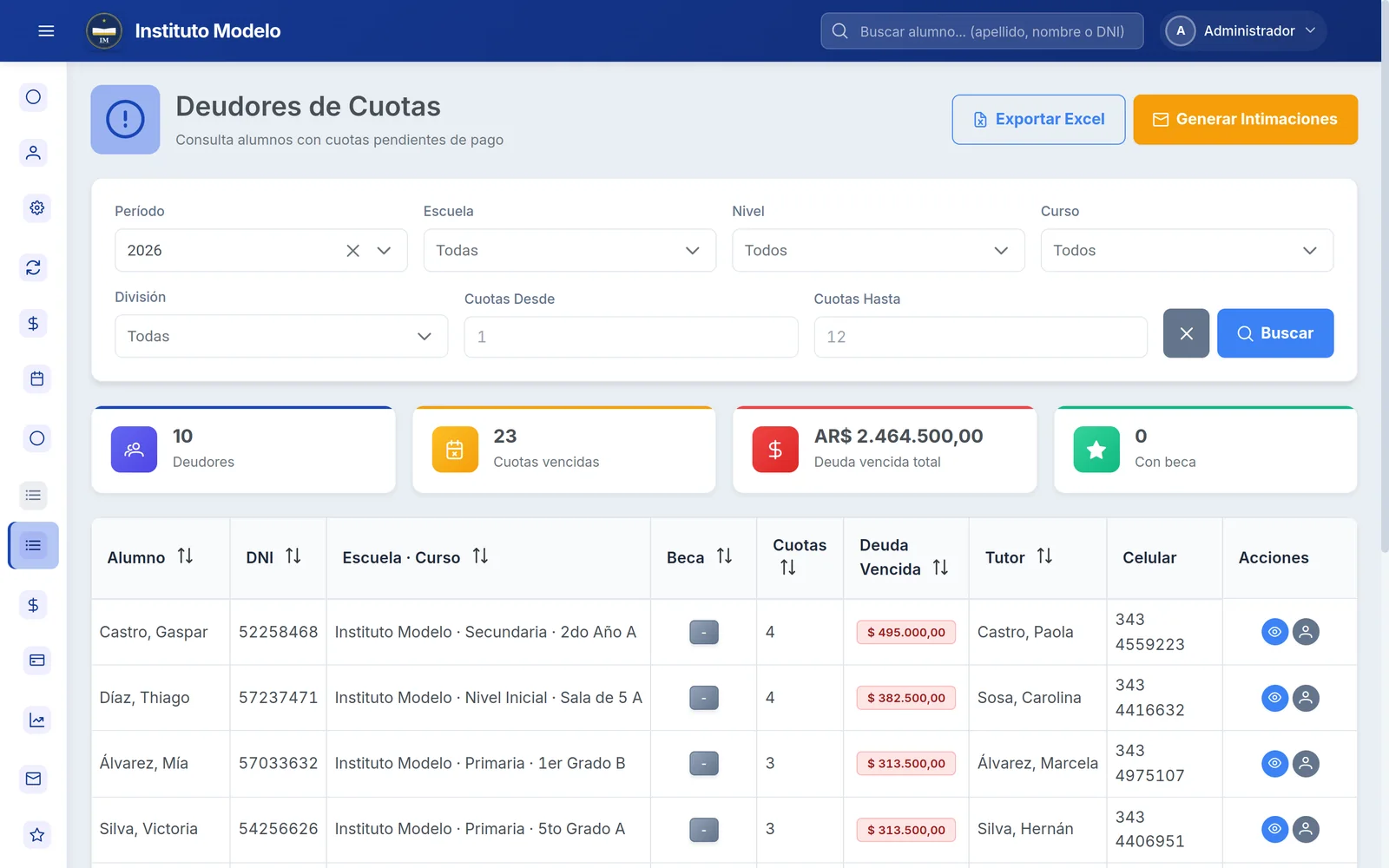Toggle beca badge for Castro, Gaspar
Image resolution: width=1389 pixels, height=868 pixels.
click(704, 632)
